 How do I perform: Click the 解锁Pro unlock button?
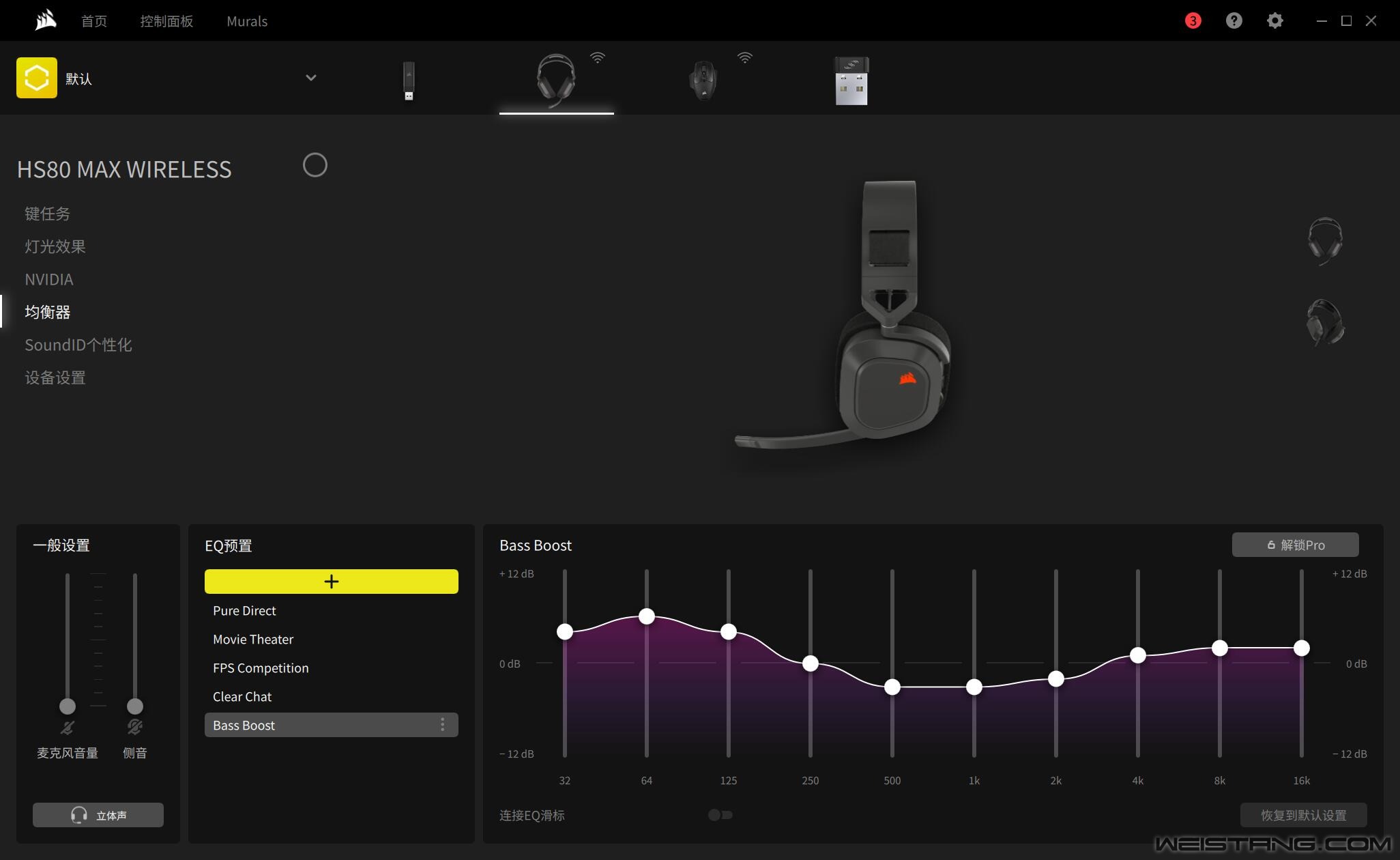pyautogui.click(x=1295, y=545)
